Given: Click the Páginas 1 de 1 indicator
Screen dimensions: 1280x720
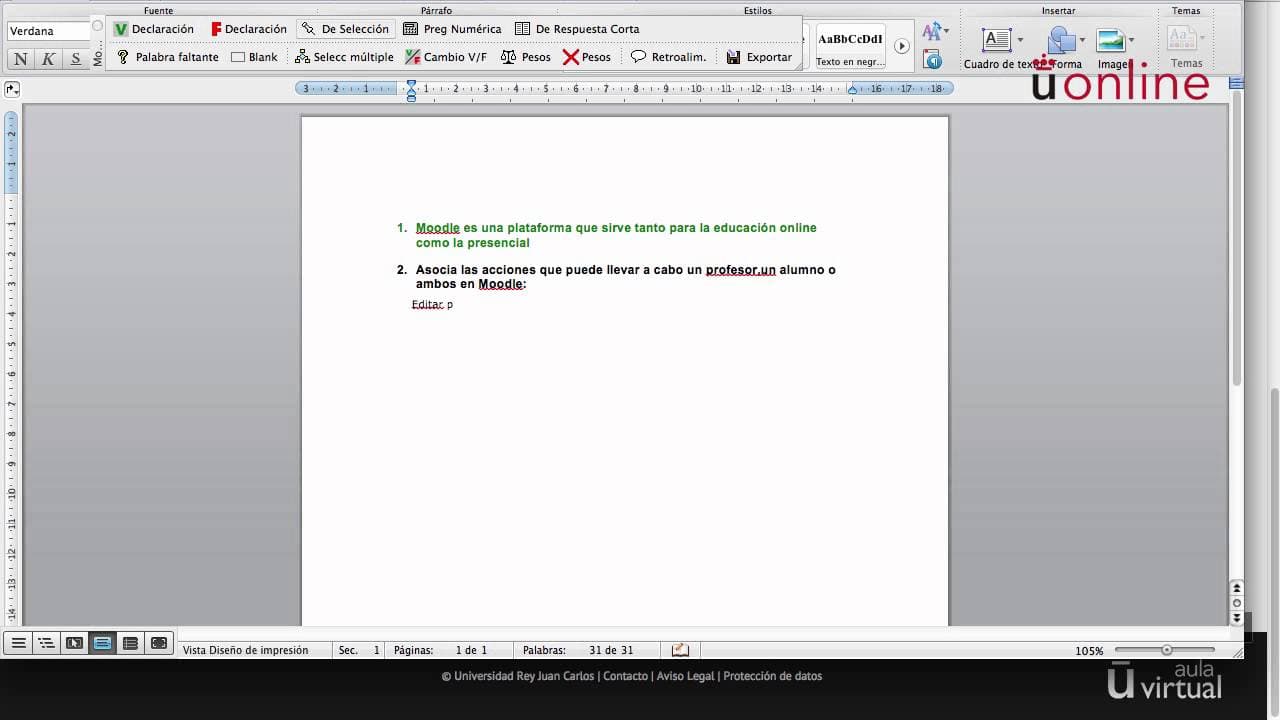Looking at the screenshot, I should (440, 650).
